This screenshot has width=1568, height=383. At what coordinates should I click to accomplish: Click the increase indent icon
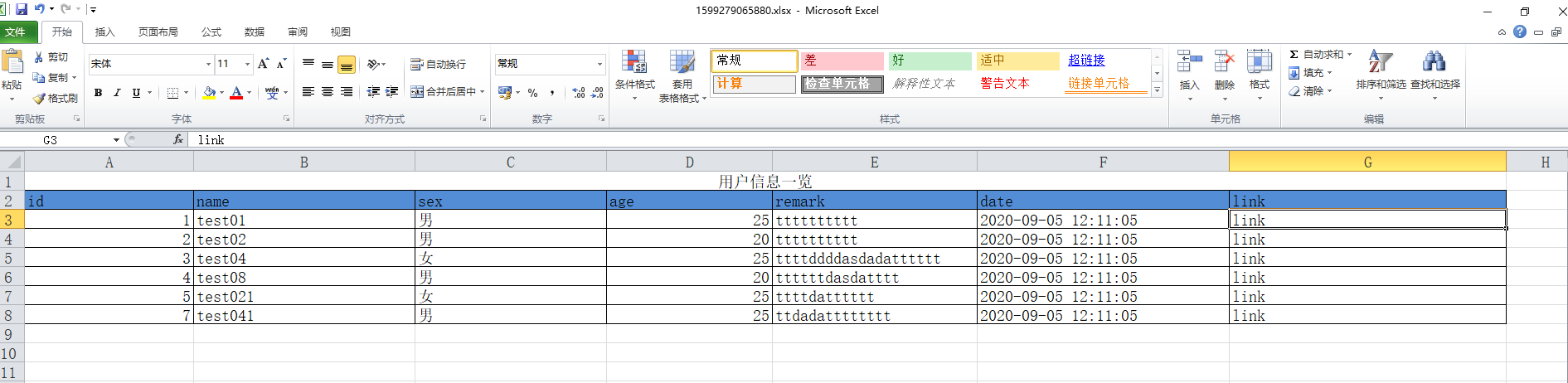(x=393, y=92)
